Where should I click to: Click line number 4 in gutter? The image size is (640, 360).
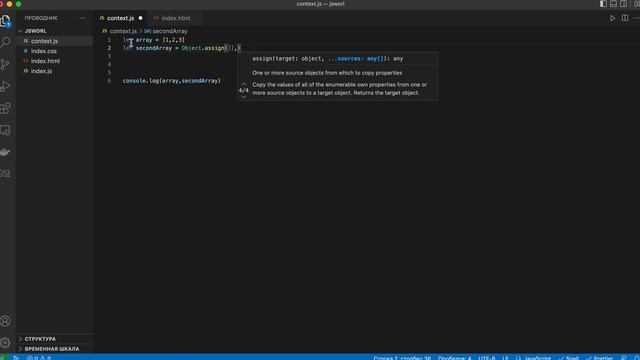coord(109,64)
